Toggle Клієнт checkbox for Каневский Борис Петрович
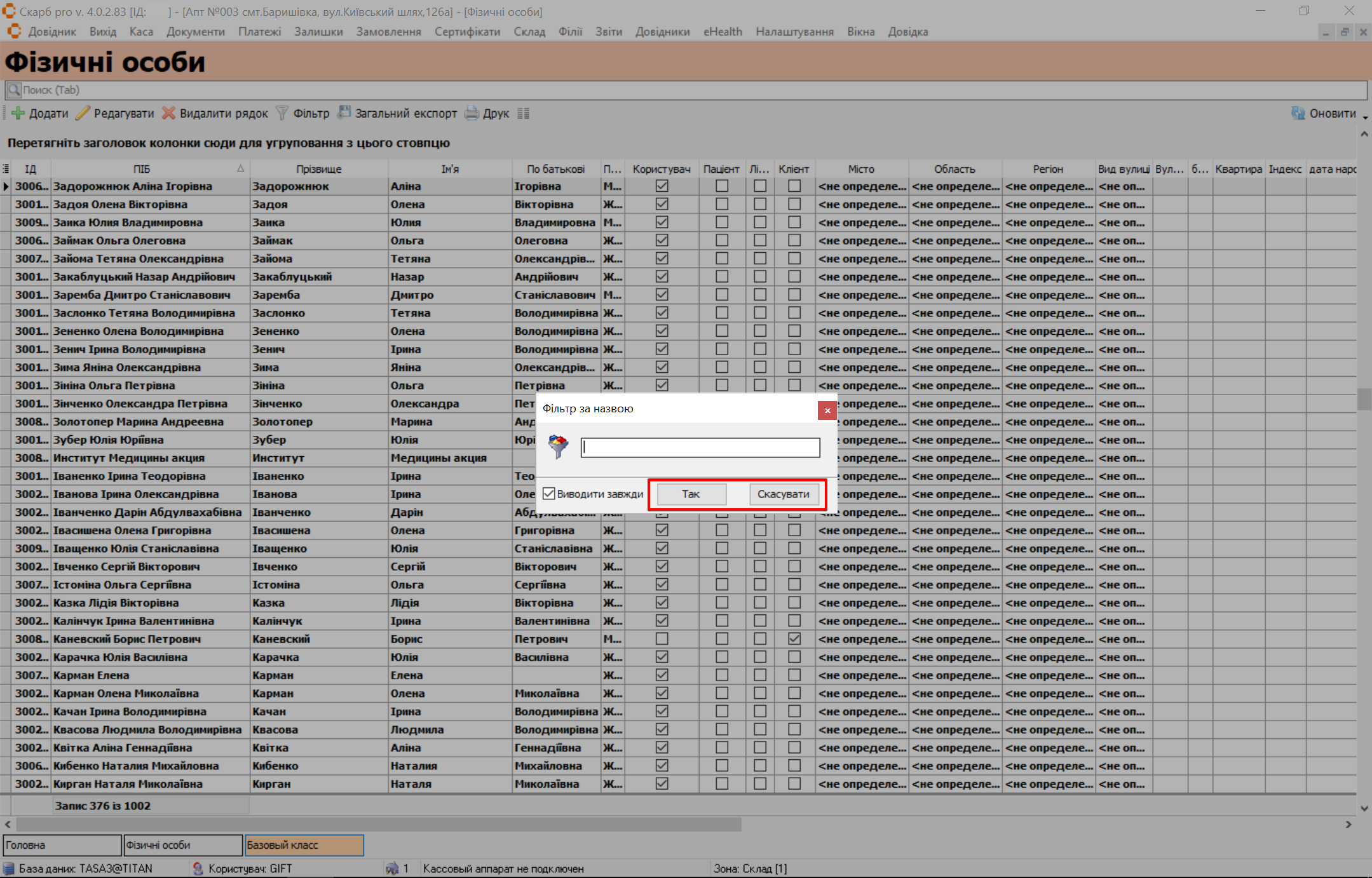The width and height of the screenshot is (1372, 878). click(x=794, y=639)
